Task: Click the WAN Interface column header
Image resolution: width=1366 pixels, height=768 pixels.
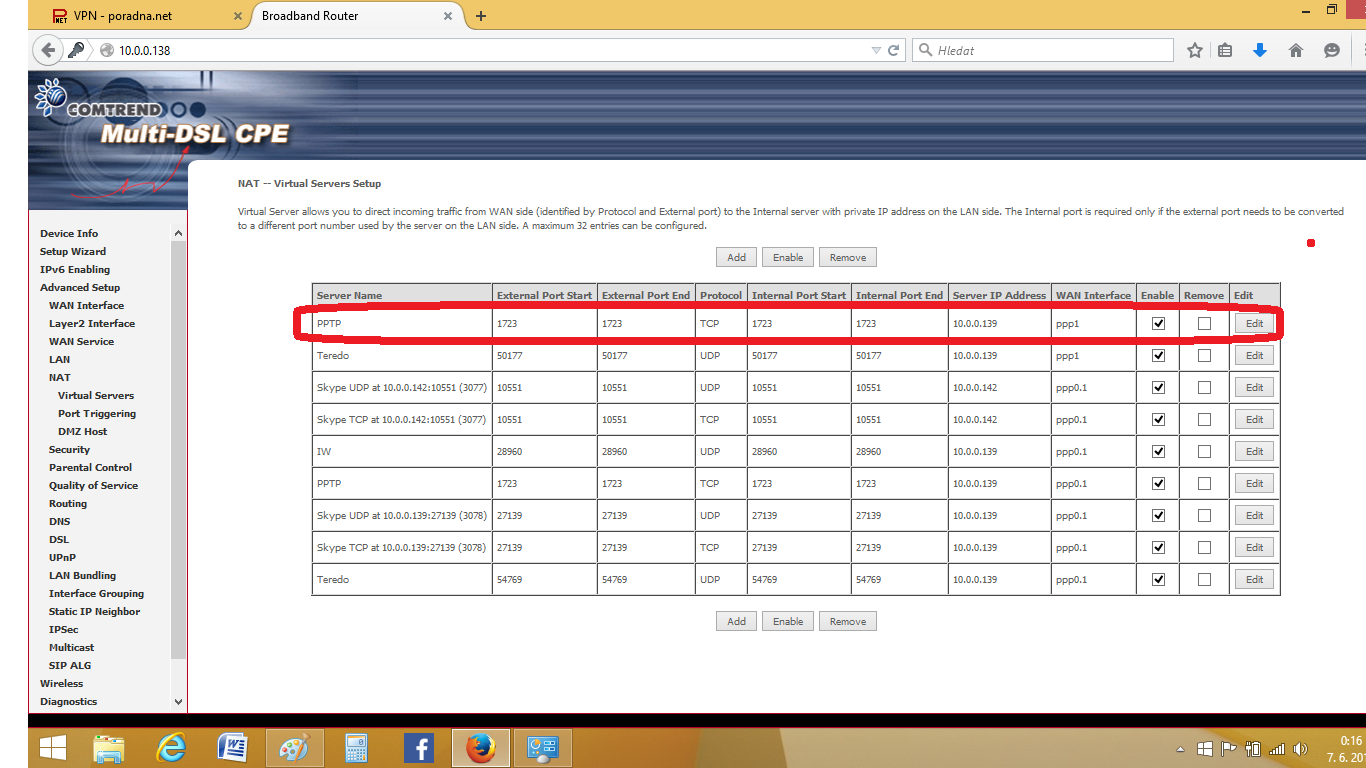Action: tap(1093, 296)
